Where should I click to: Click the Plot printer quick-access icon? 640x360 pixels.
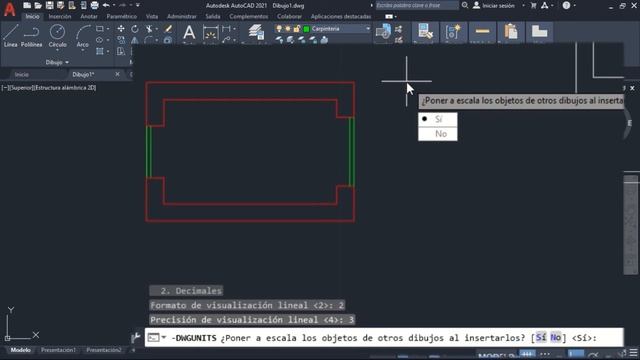click(x=94, y=5)
